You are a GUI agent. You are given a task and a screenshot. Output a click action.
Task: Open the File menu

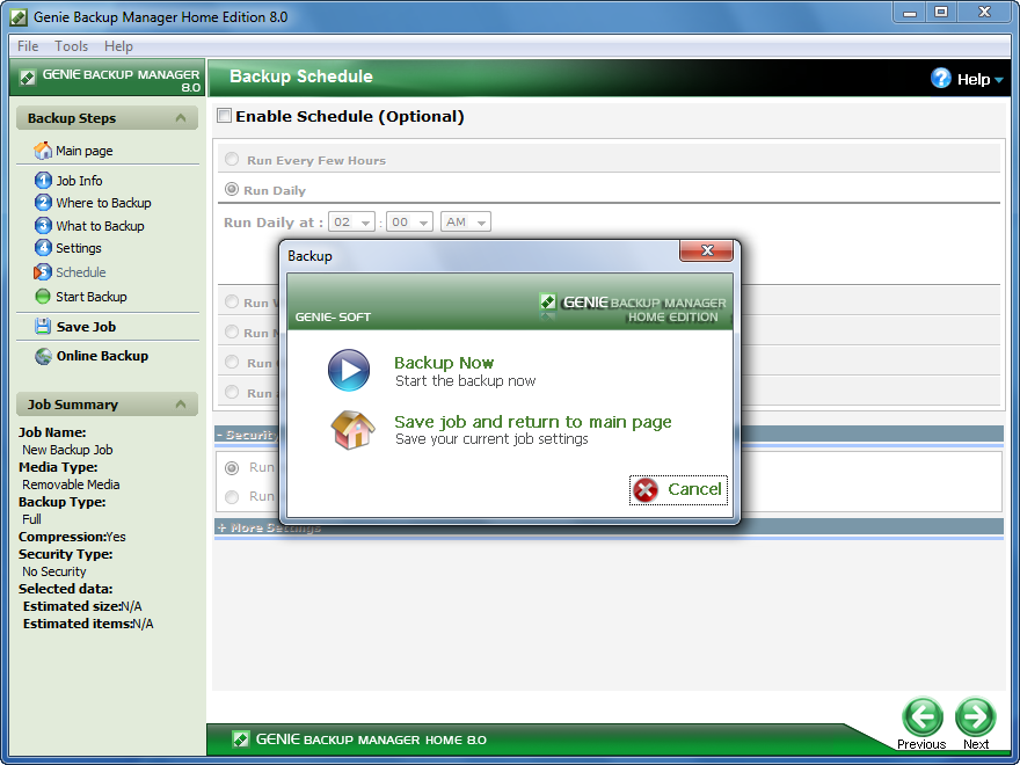tap(28, 46)
